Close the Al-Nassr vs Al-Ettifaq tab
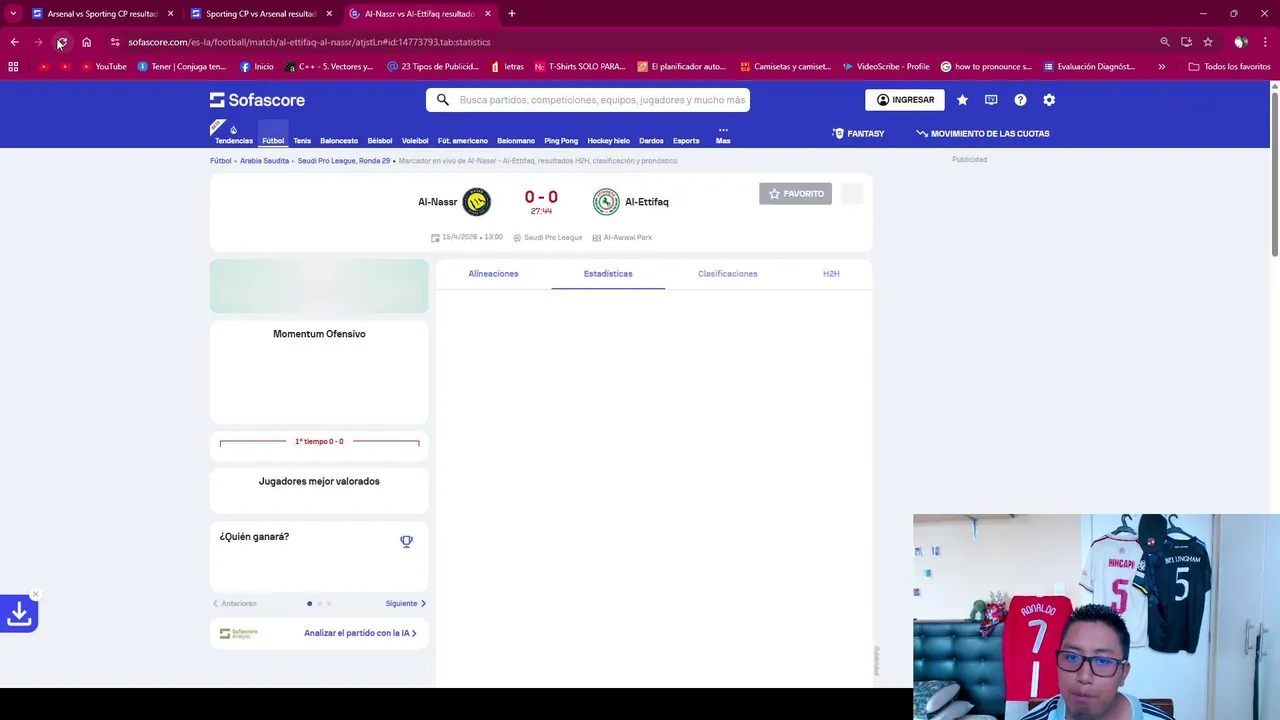Viewport: 1280px width, 720px height. [x=488, y=14]
